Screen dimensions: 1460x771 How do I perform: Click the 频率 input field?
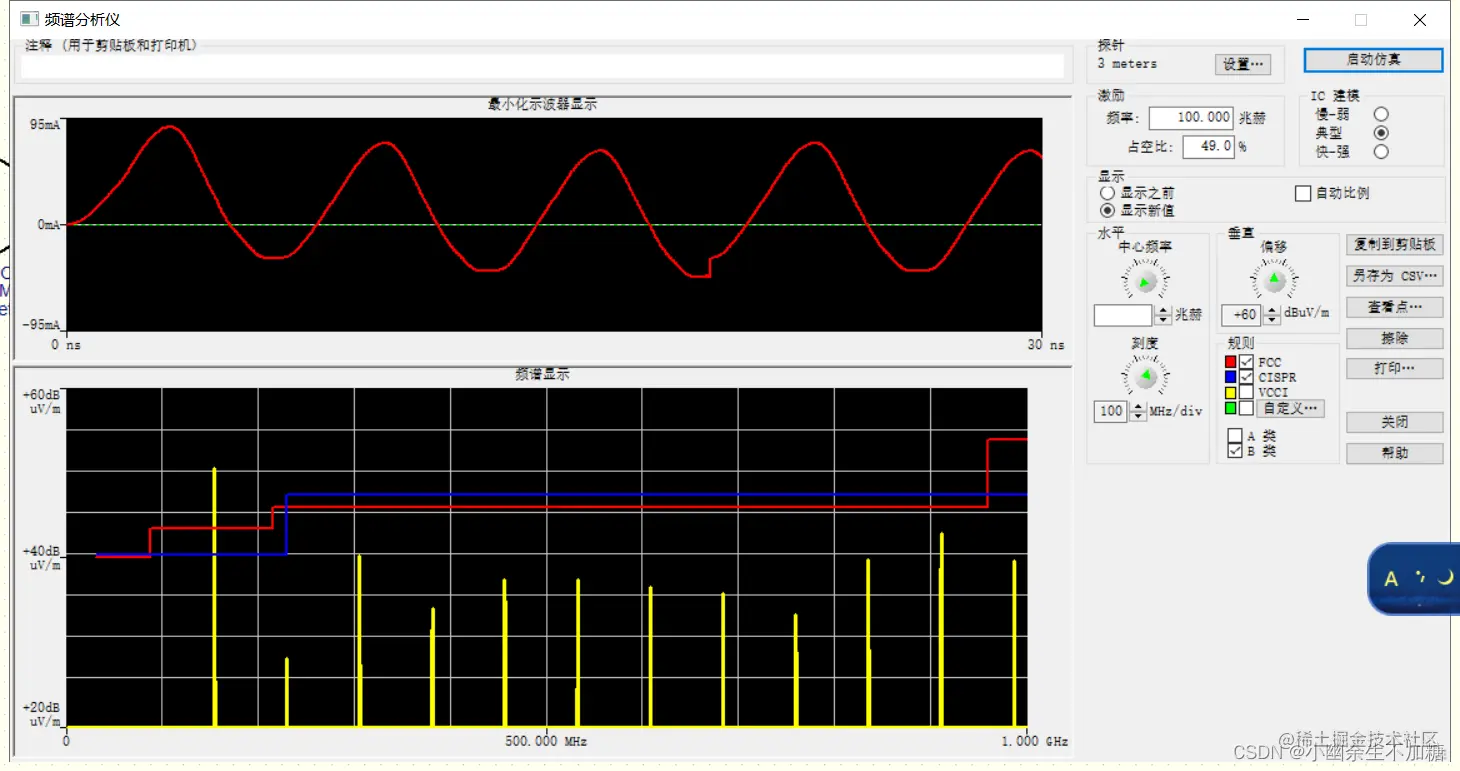coord(1191,118)
